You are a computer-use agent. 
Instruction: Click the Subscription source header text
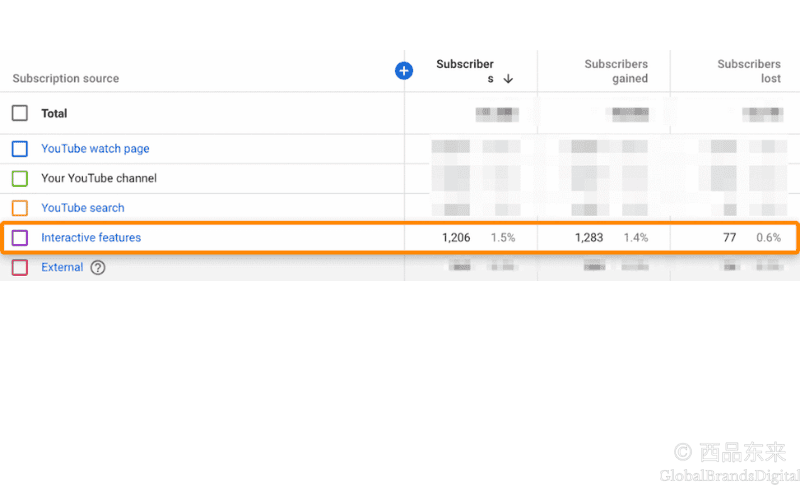tap(66, 78)
